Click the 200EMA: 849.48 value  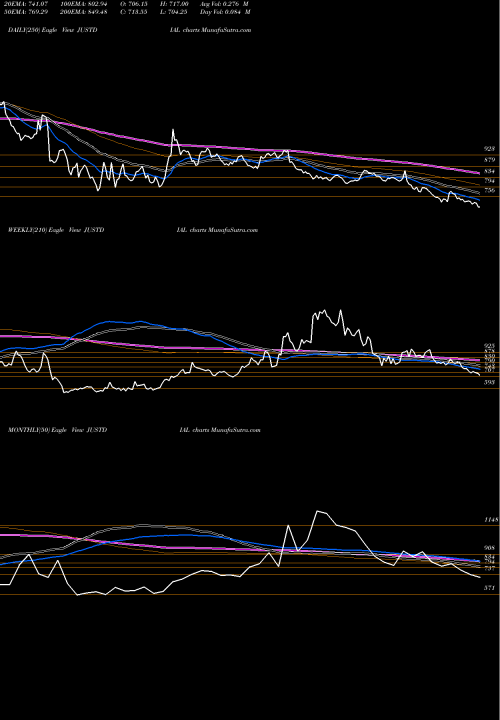point(84,12)
